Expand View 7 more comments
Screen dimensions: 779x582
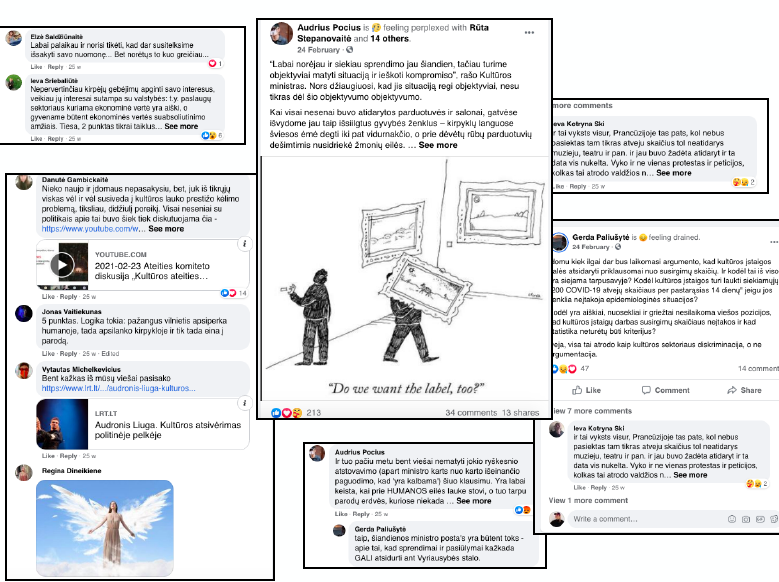click(x=592, y=411)
